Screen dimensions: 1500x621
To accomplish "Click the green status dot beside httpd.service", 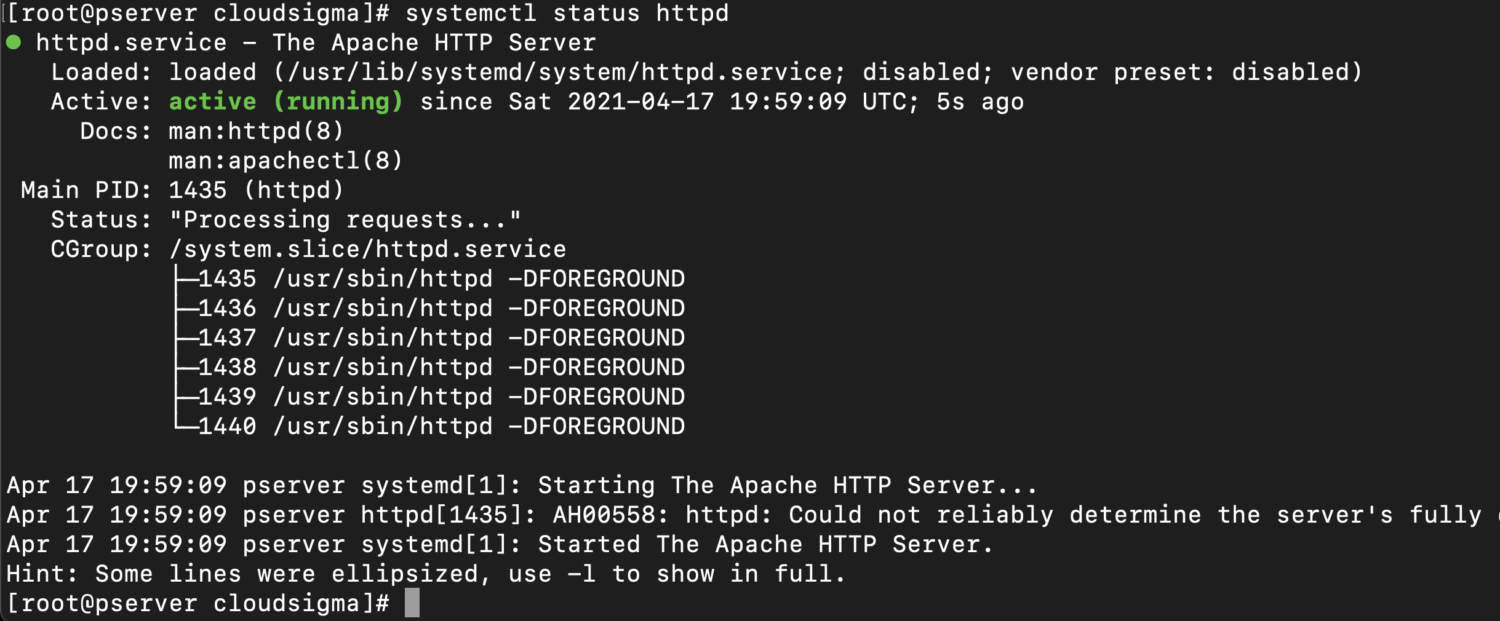I will pos(13,43).
